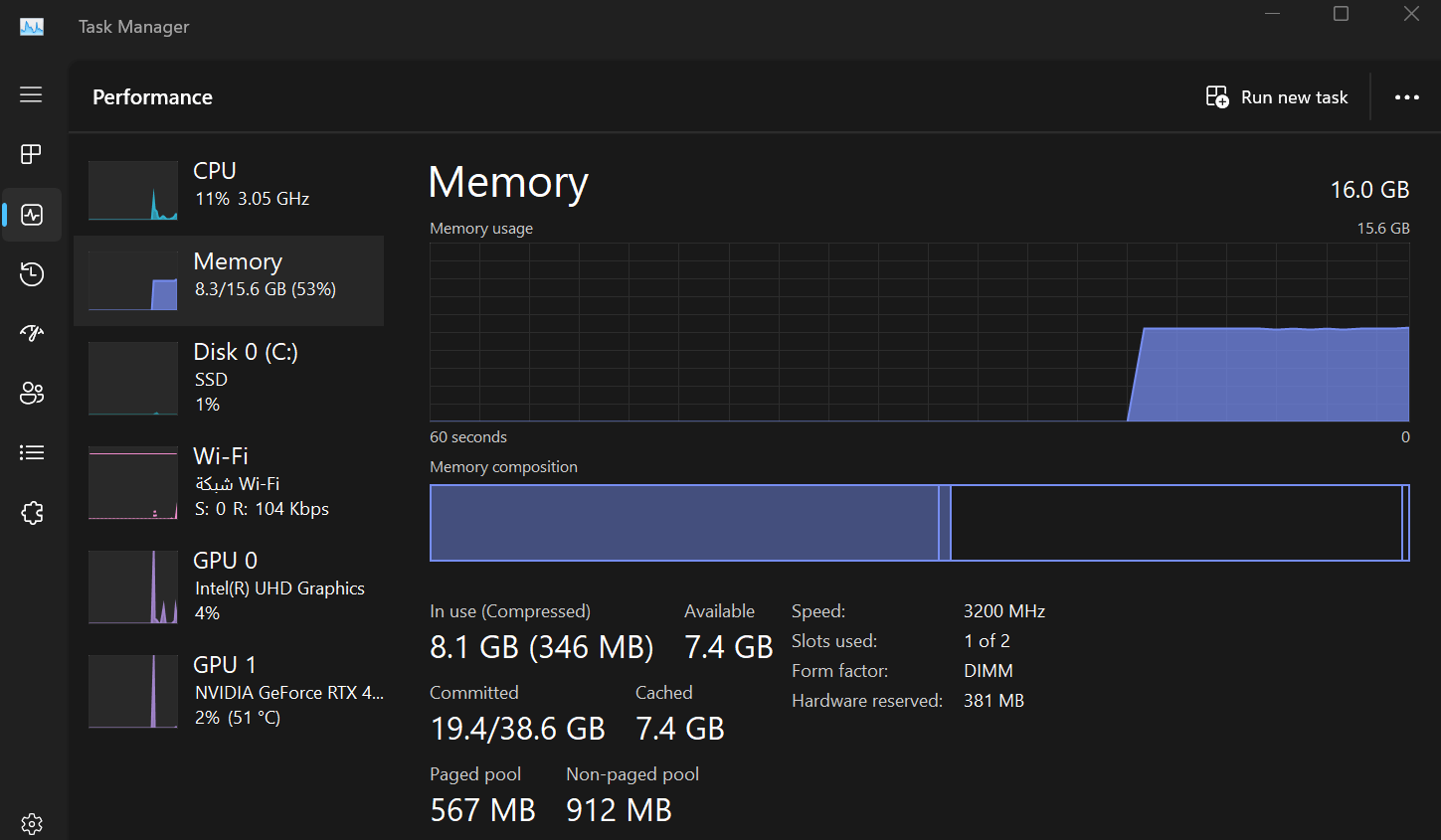Click the Memory composition bar

click(919, 522)
